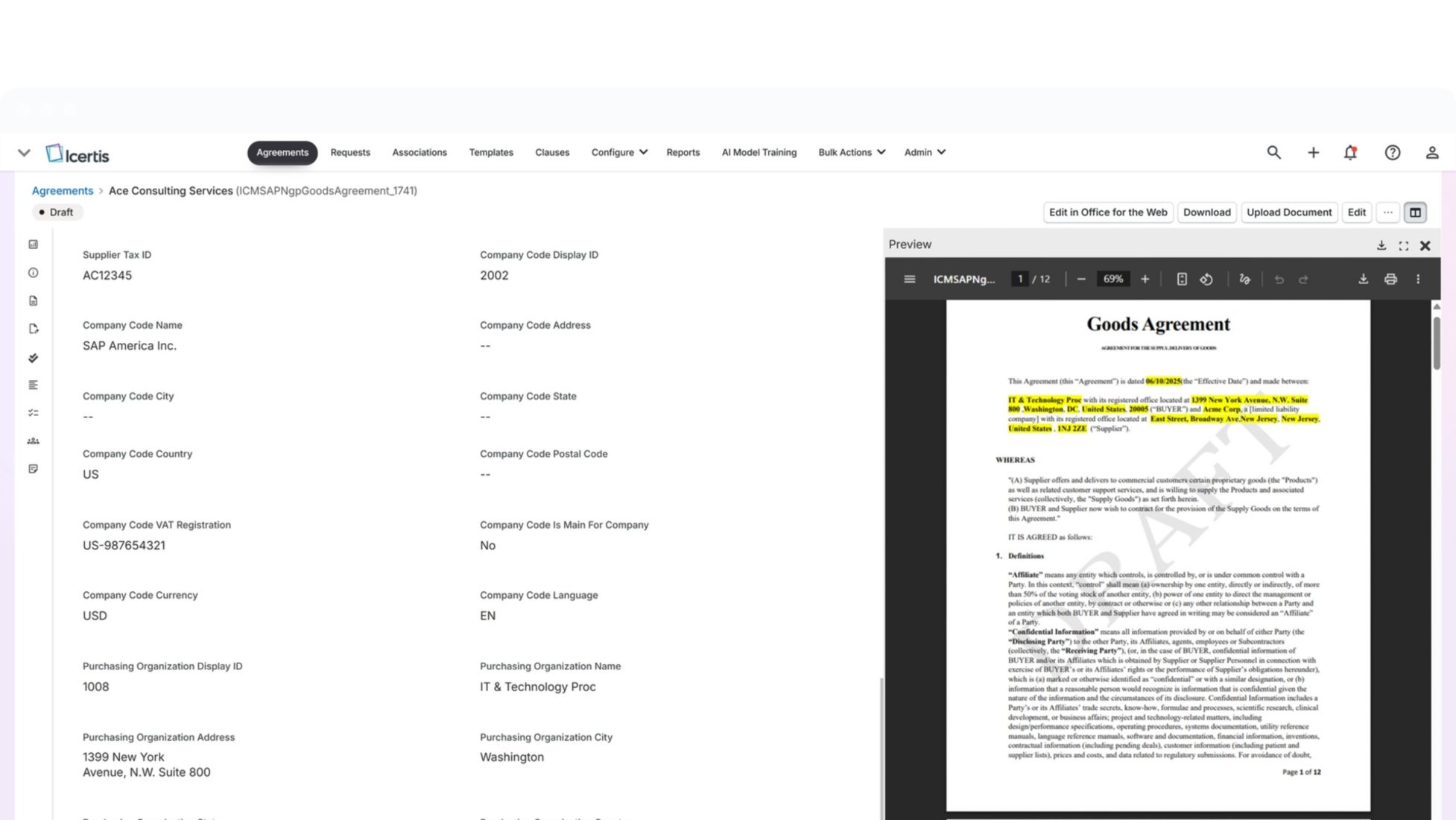Click the PDF page number field
Screen dimensions: 1456x820
coord(1019,280)
